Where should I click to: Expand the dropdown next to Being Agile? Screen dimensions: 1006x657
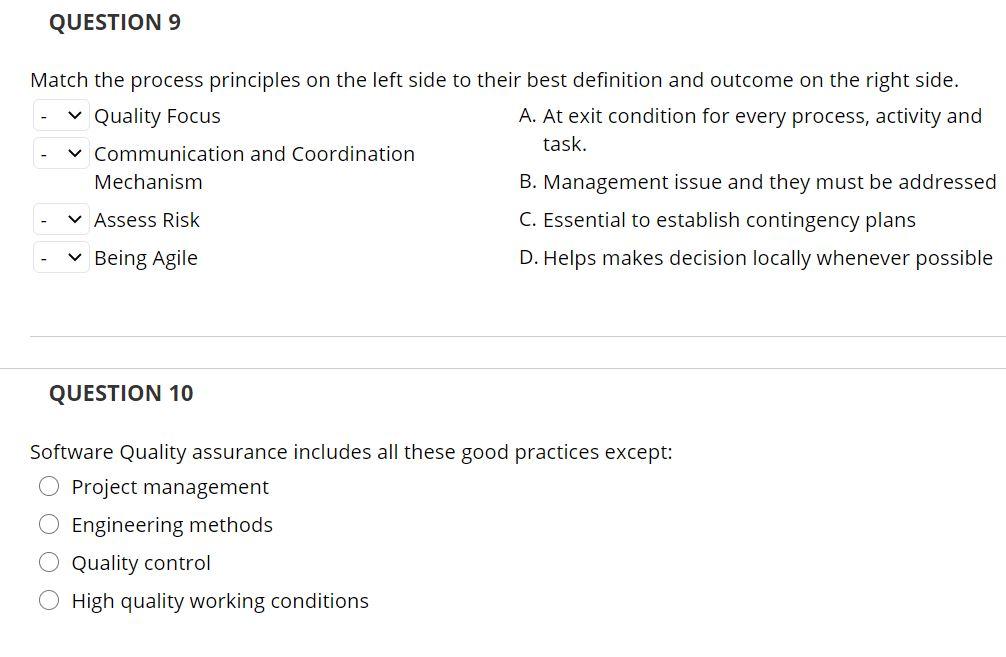pyautogui.click(x=61, y=258)
